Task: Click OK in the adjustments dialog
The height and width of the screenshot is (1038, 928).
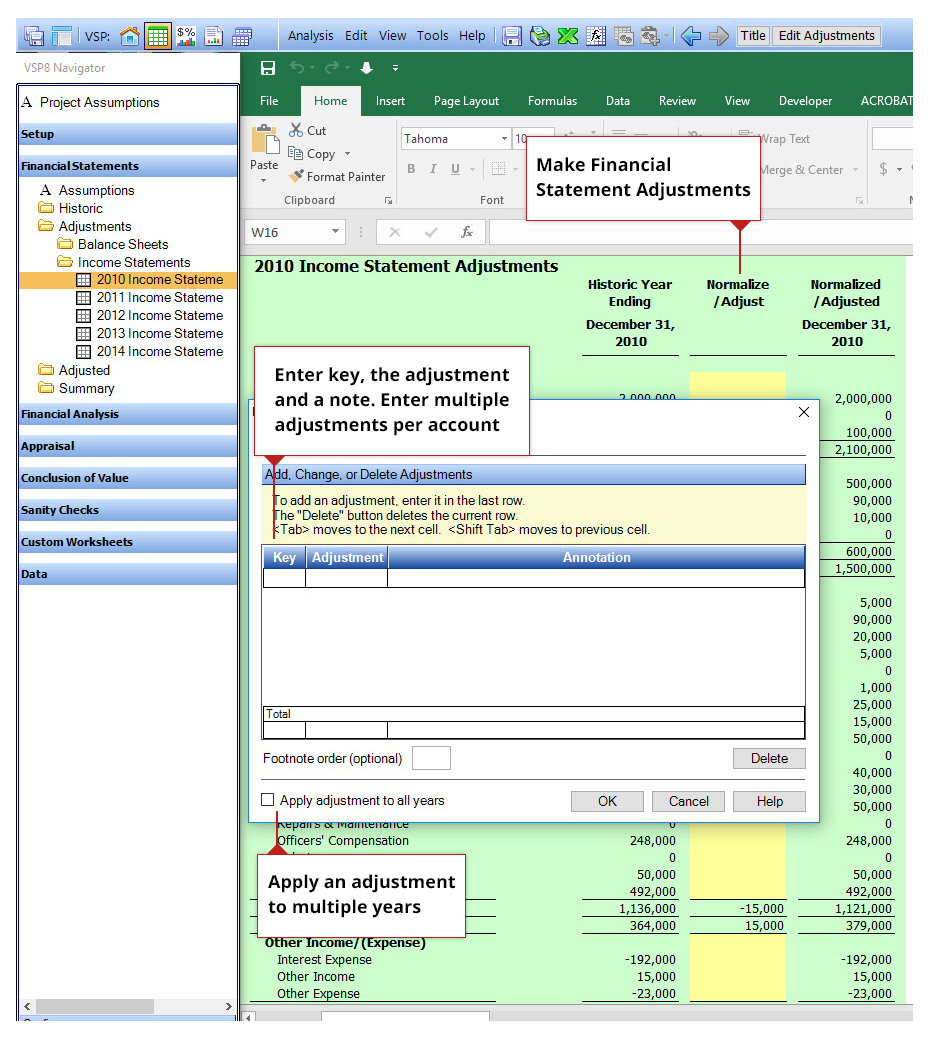Action: 607,801
